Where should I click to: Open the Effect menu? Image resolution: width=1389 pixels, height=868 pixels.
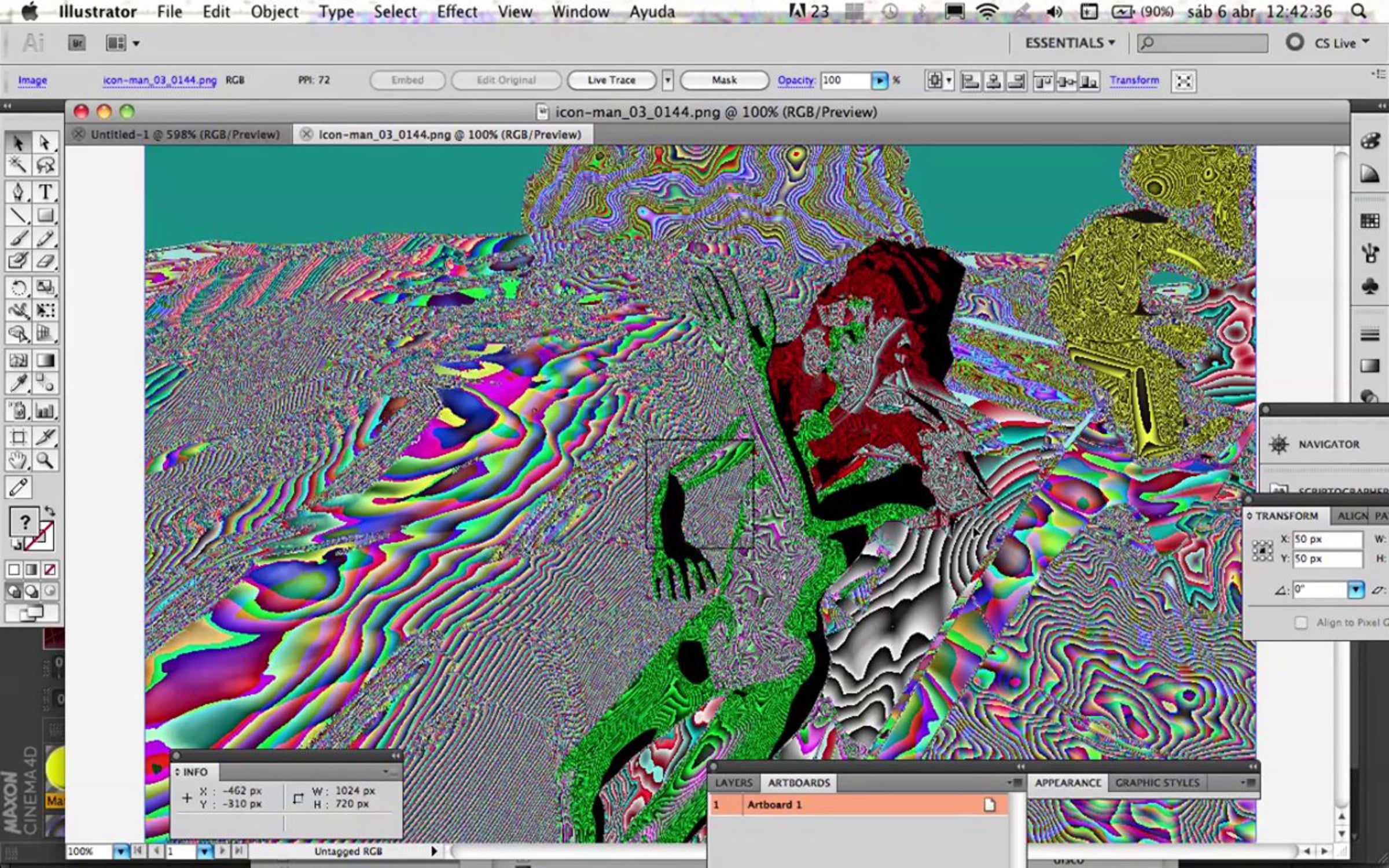coord(457,12)
